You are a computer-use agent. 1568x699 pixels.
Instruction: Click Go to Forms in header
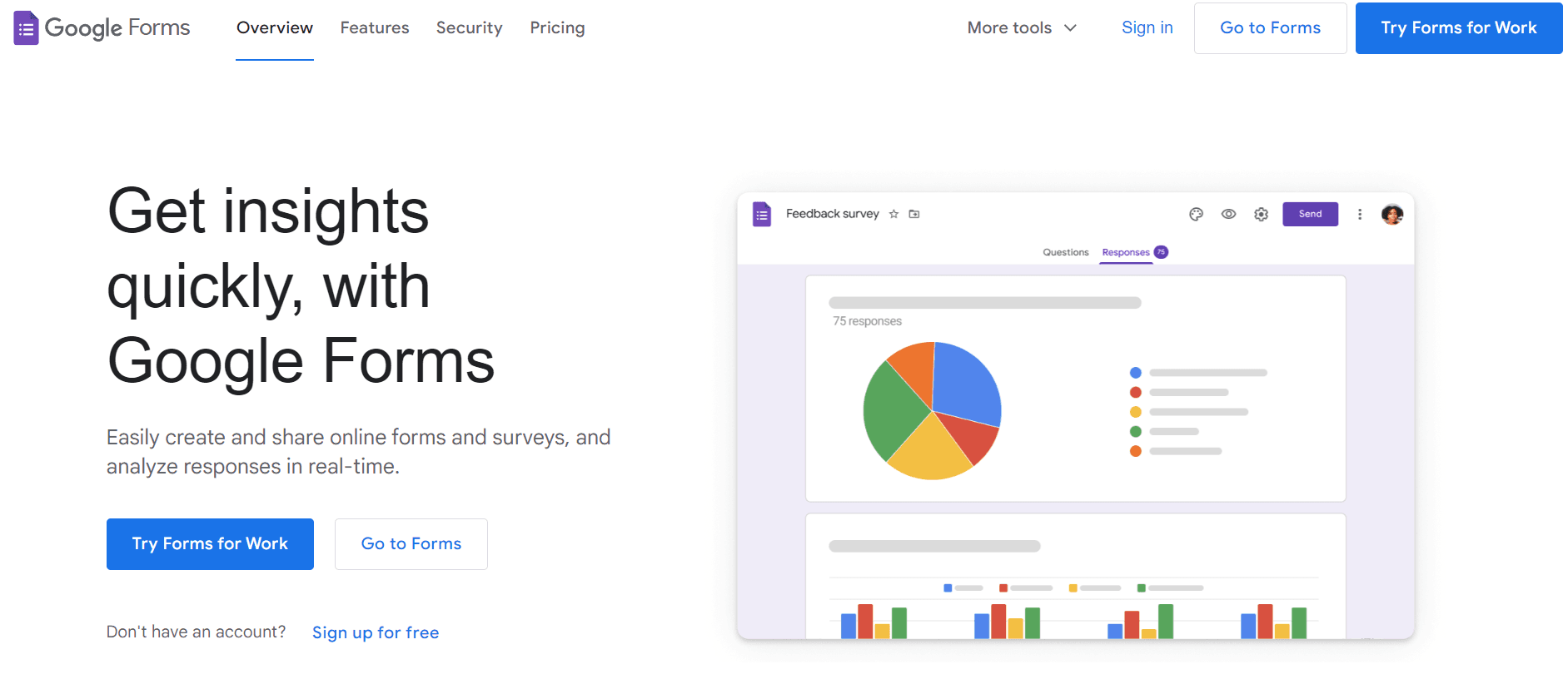1270,28
